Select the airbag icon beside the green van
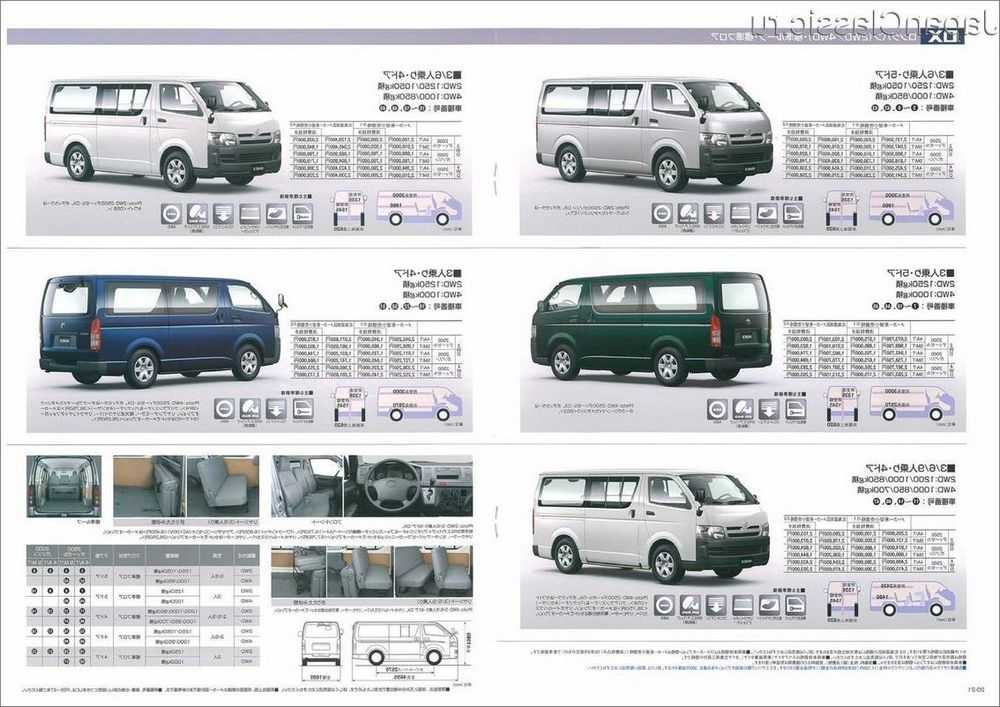The width and height of the screenshot is (1000, 707). pos(743,409)
